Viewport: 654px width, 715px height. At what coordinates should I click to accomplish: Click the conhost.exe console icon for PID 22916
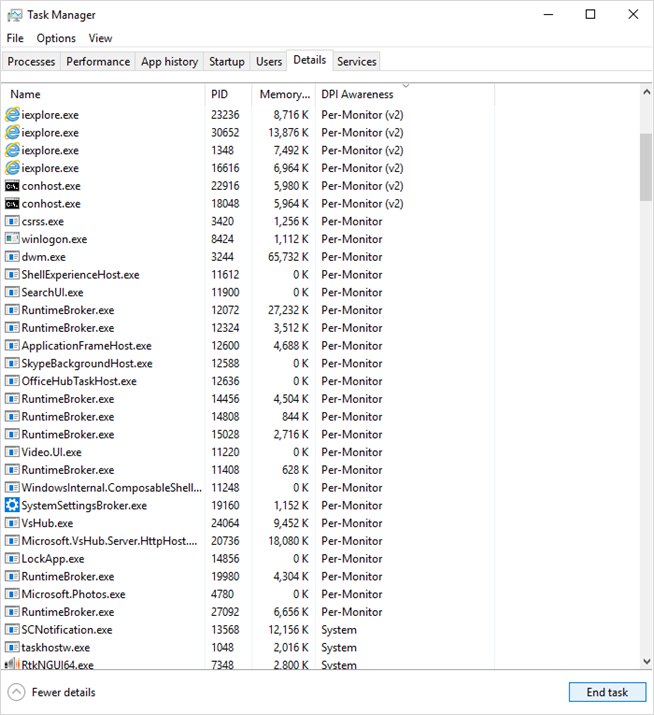(x=12, y=186)
